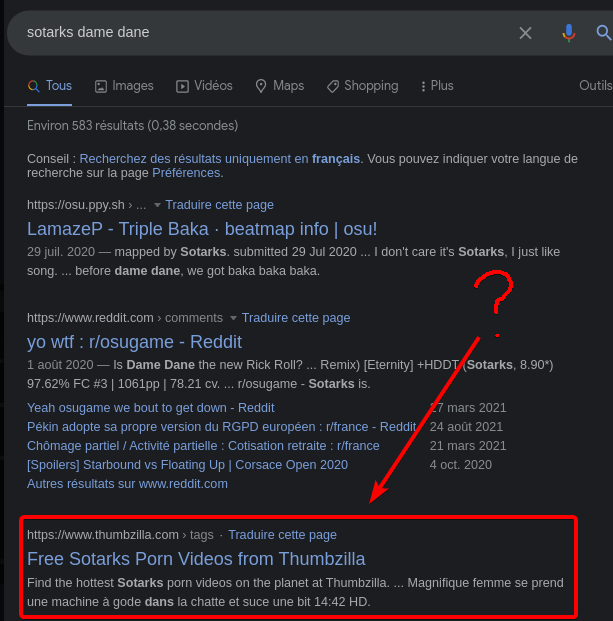The height and width of the screenshot is (621, 613).
Task: Expand dropdown arrow next to reddit.com URL
Action: [234, 318]
